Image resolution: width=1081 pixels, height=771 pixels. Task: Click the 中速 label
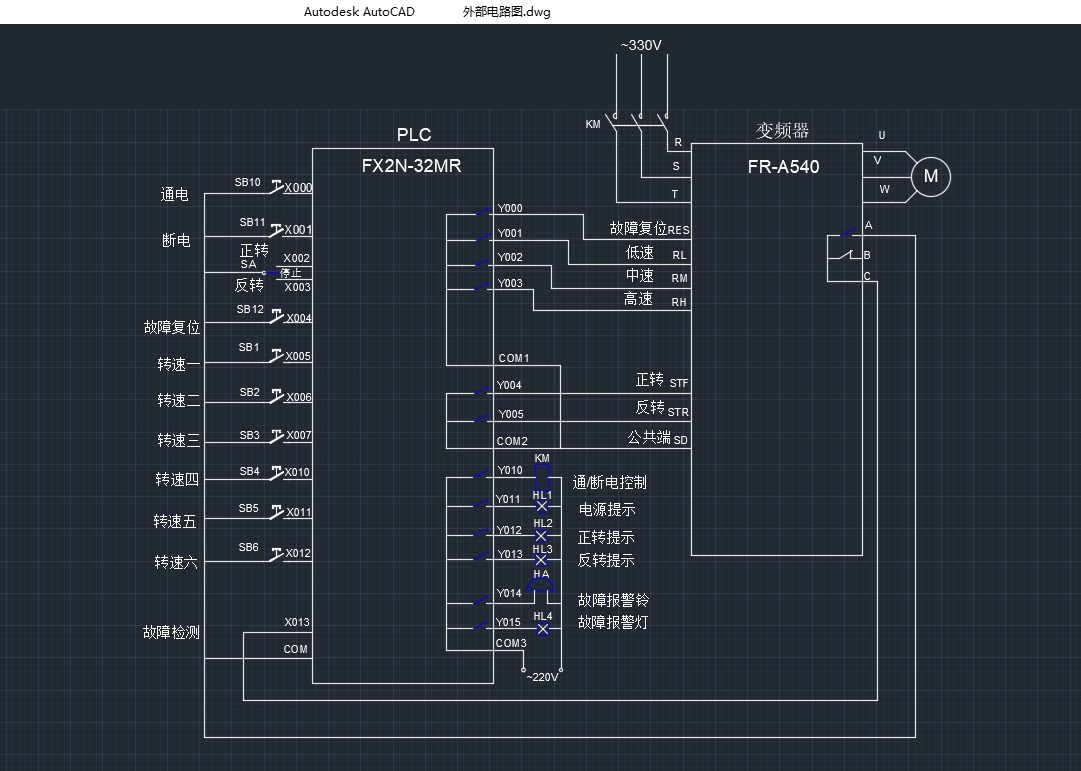(x=639, y=276)
